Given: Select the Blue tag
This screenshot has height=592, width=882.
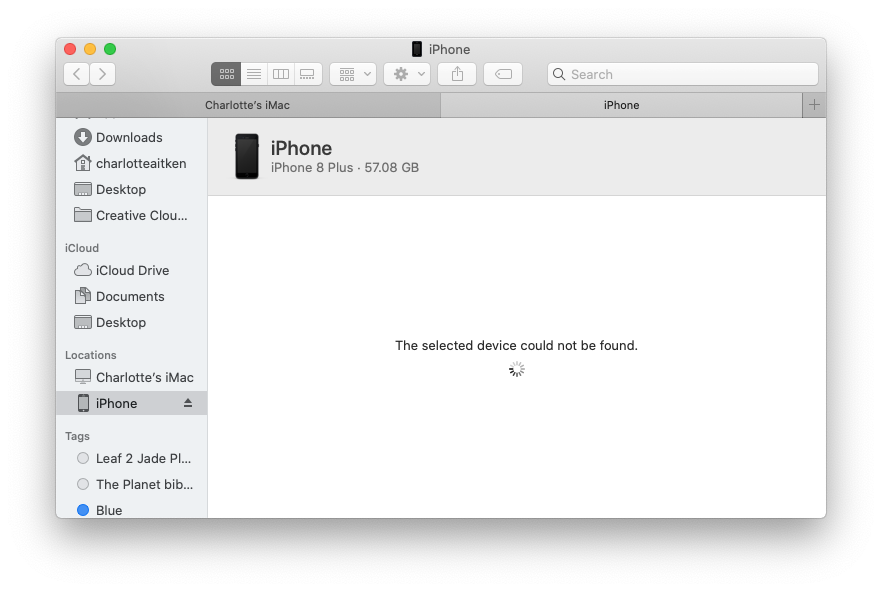Looking at the screenshot, I should pyautogui.click(x=132, y=510).
